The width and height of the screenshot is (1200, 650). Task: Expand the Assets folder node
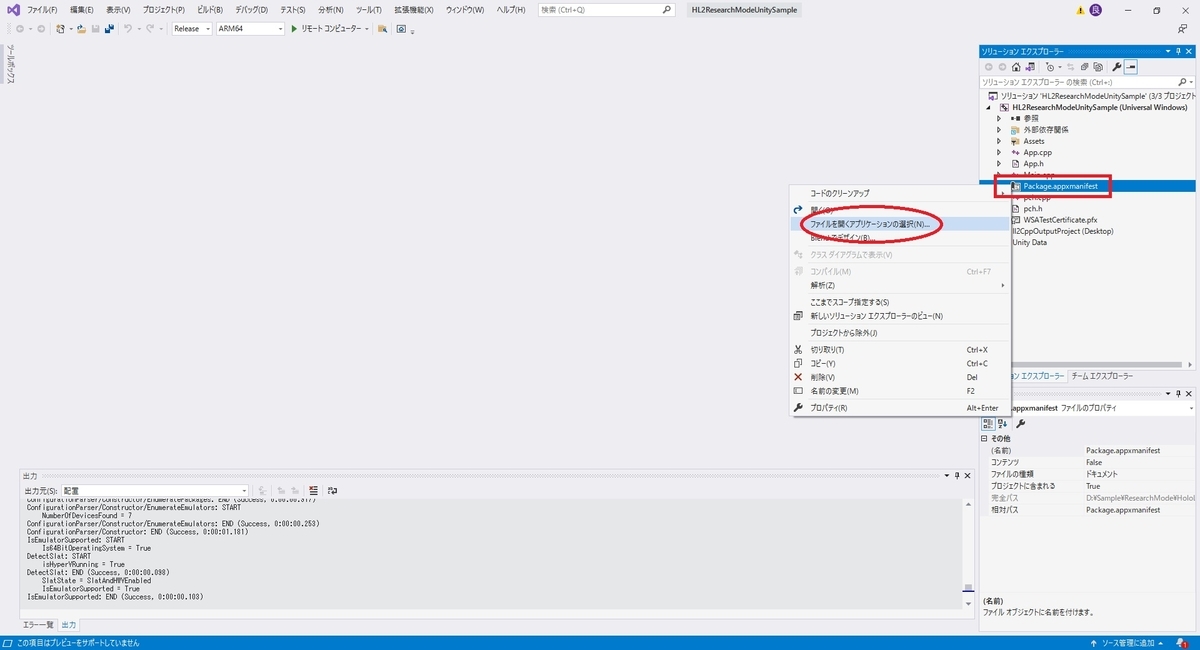[998, 141]
